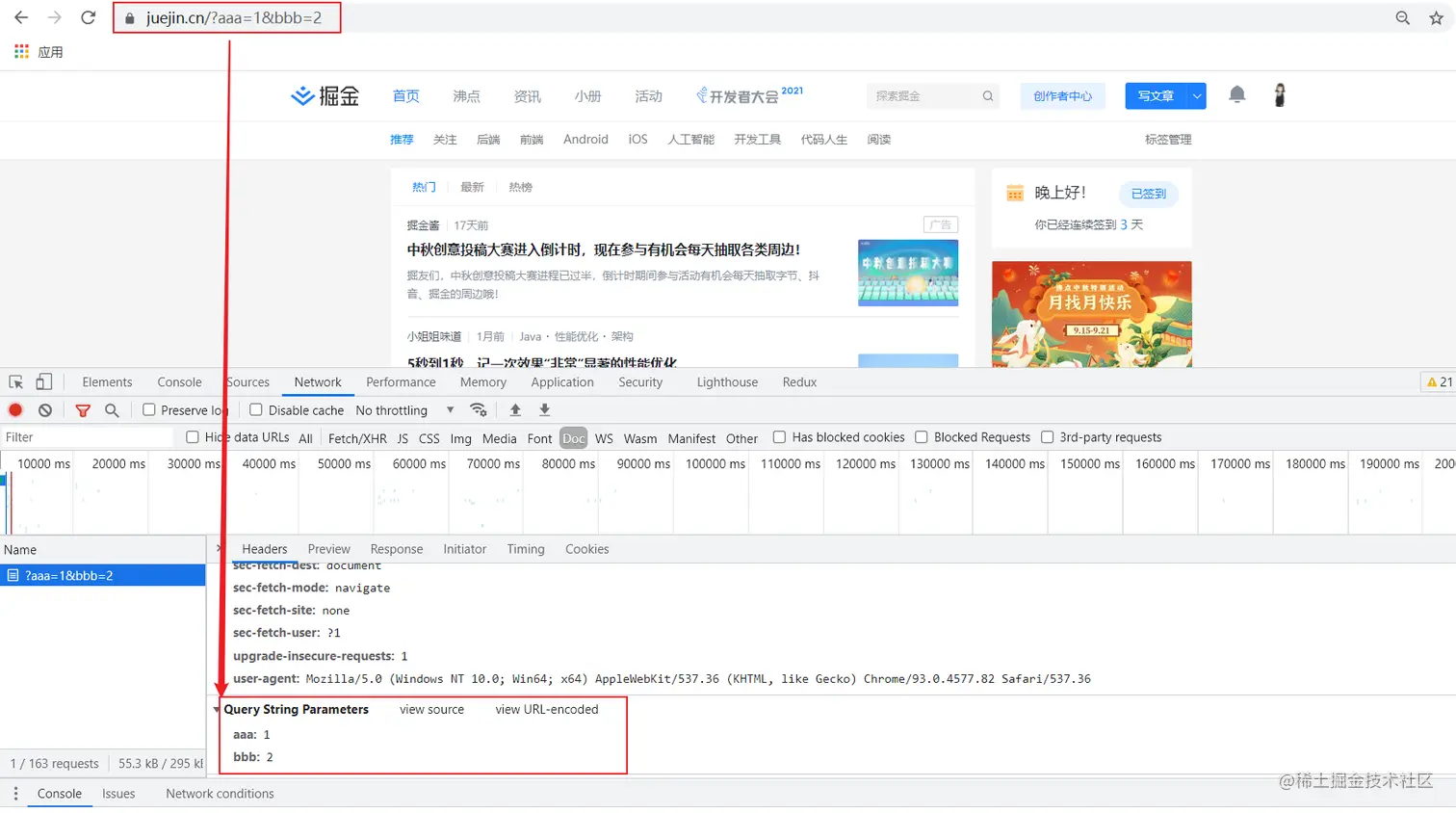Screen dimensions: 1456x813
Task: Bookmark the page with the star icon
Action: pyautogui.click(x=1436, y=18)
